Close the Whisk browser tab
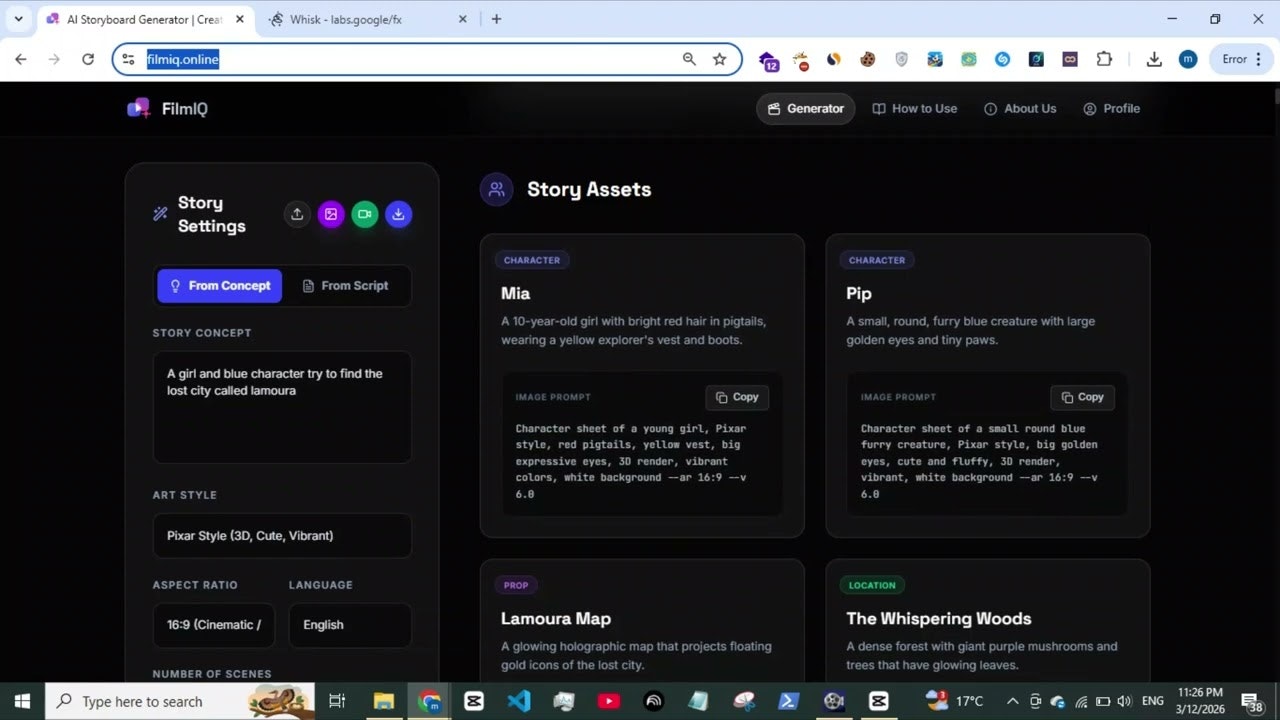The width and height of the screenshot is (1280, 720). tap(463, 19)
